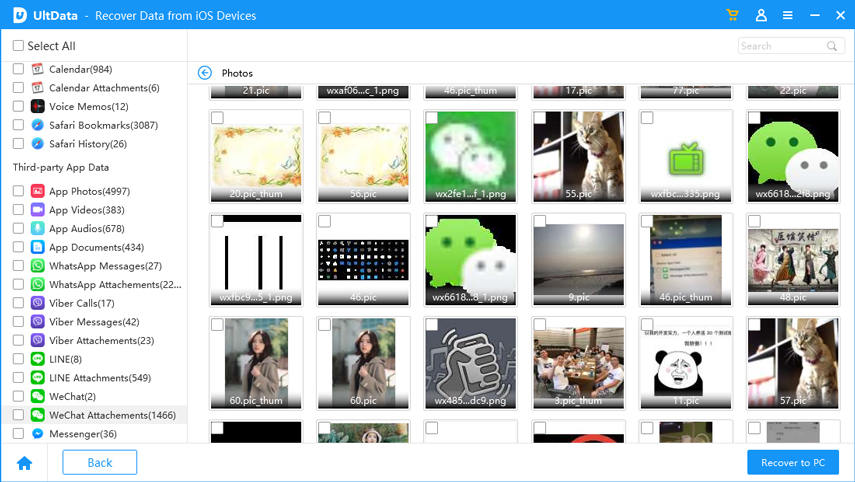Tick checkbox on 9.pic thumbnail

pos(539,221)
